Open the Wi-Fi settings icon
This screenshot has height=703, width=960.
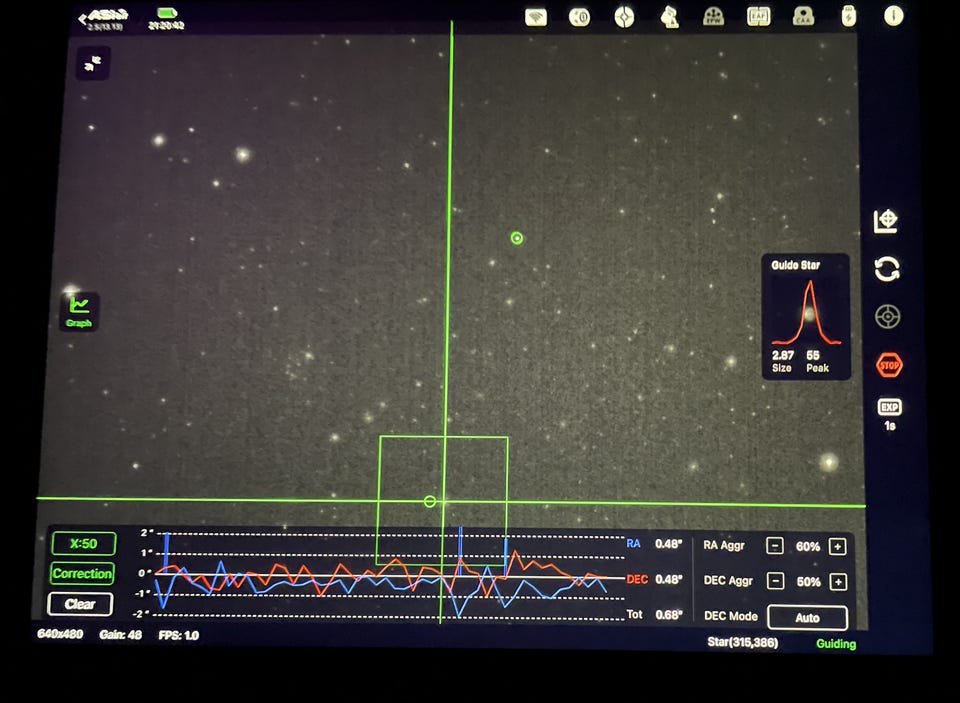[x=536, y=16]
